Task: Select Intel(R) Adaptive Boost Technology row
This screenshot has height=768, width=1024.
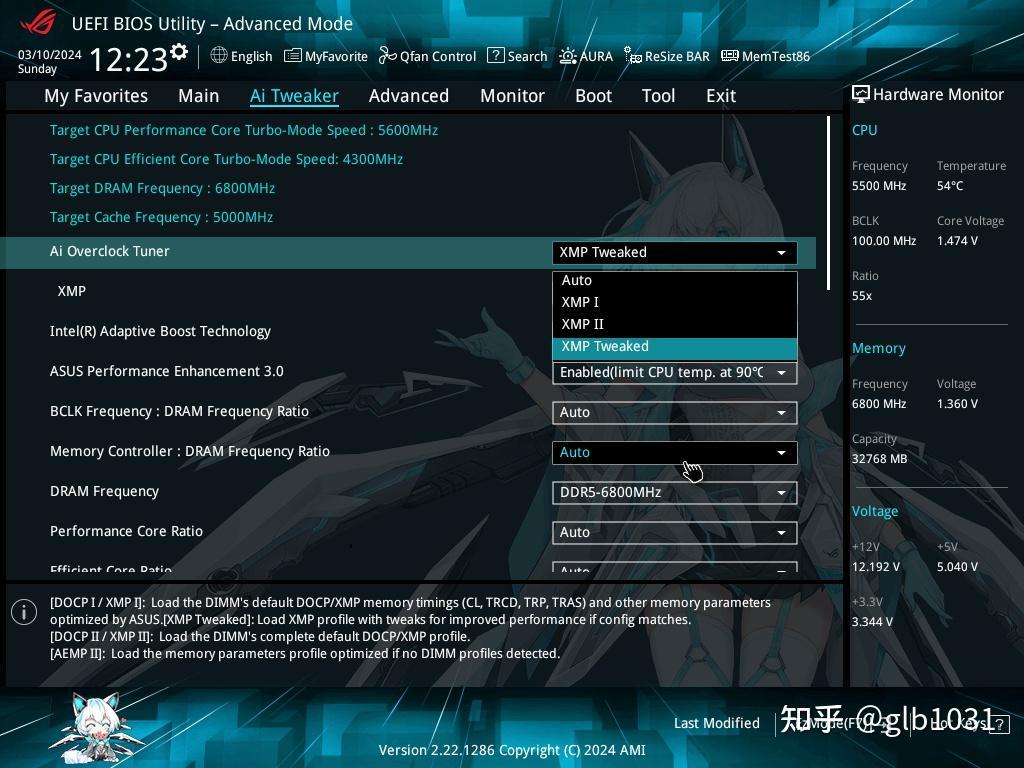Action: pos(160,332)
